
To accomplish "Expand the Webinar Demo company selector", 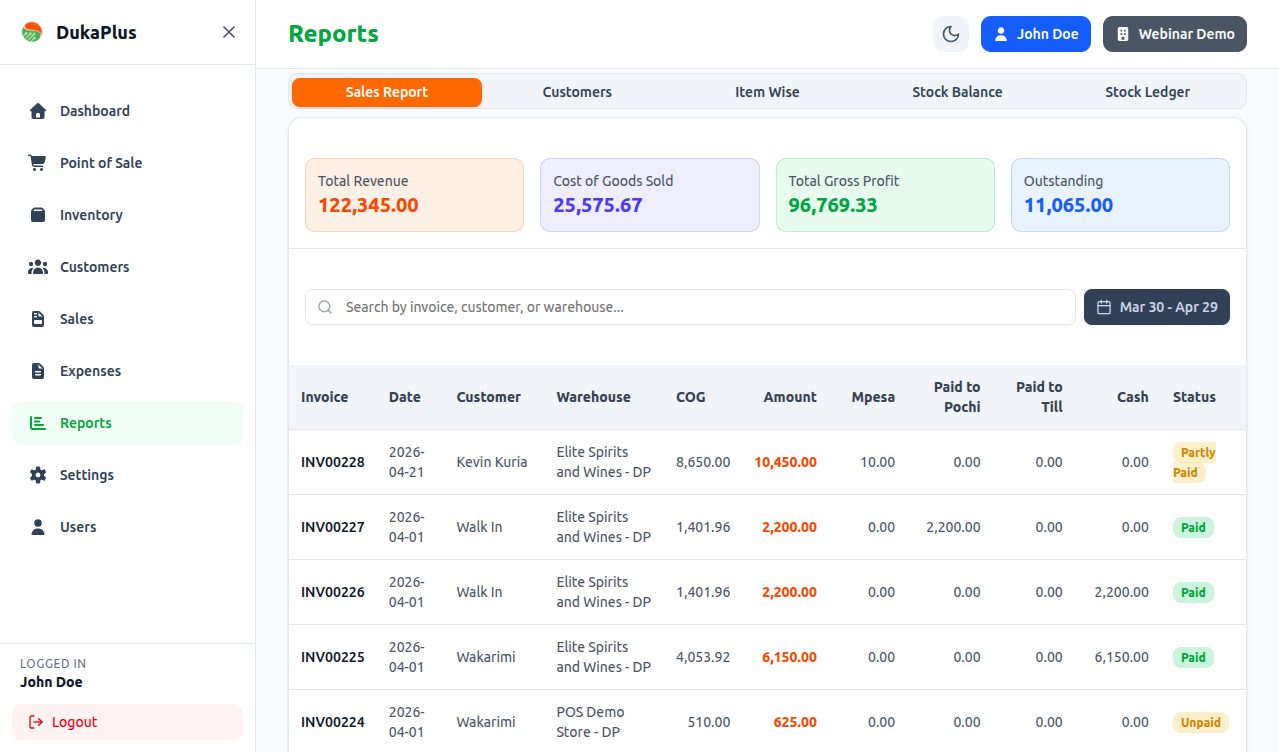I will tap(1174, 34).
